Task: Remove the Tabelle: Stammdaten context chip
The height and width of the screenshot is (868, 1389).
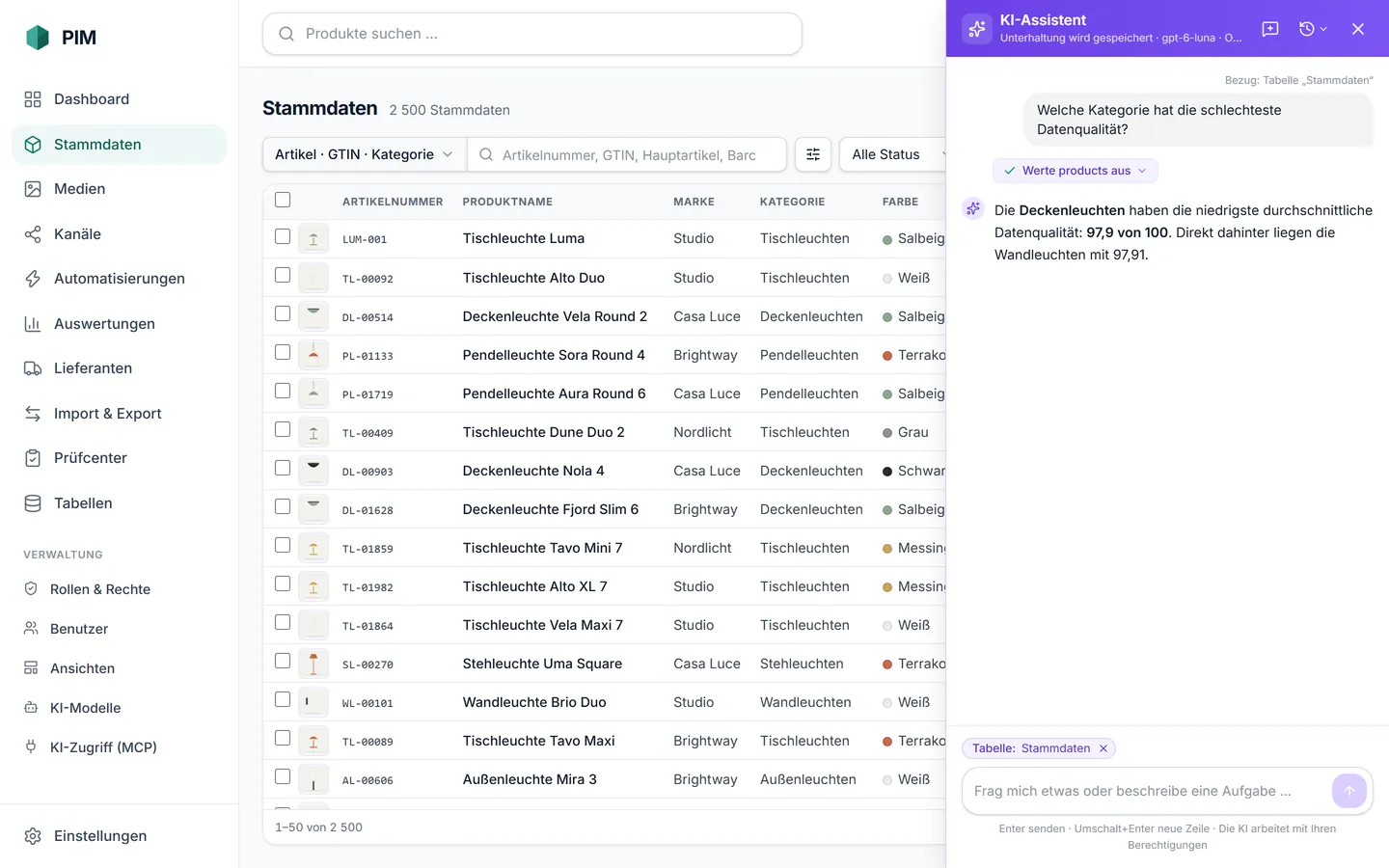Action: coord(1103,748)
